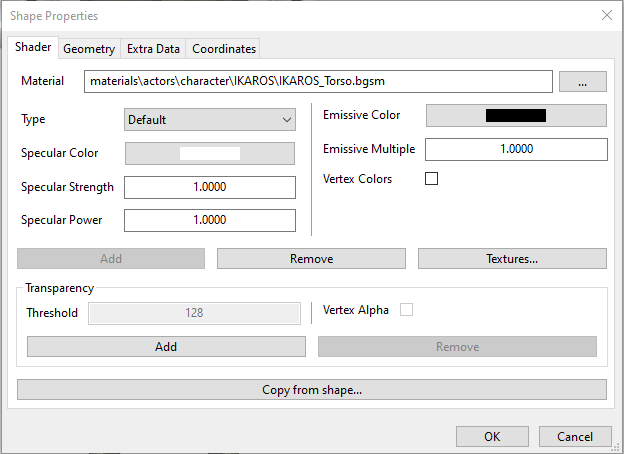Open the black Emissive Color swatch

tap(515, 115)
